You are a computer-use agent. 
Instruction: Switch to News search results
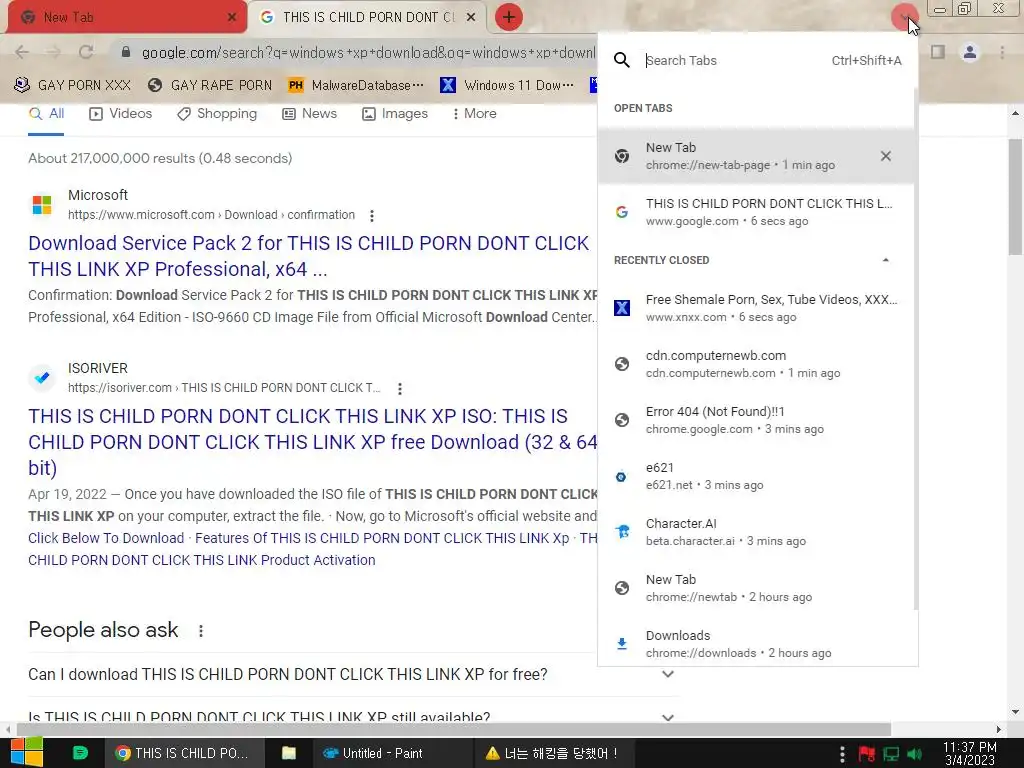[x=309, y=114]
